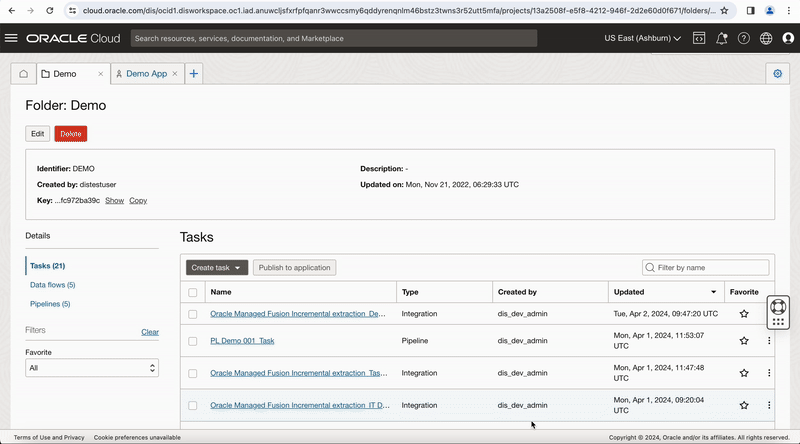Expand the Create task dropdown
800x444 pixels.
click(x=217, y=267)
